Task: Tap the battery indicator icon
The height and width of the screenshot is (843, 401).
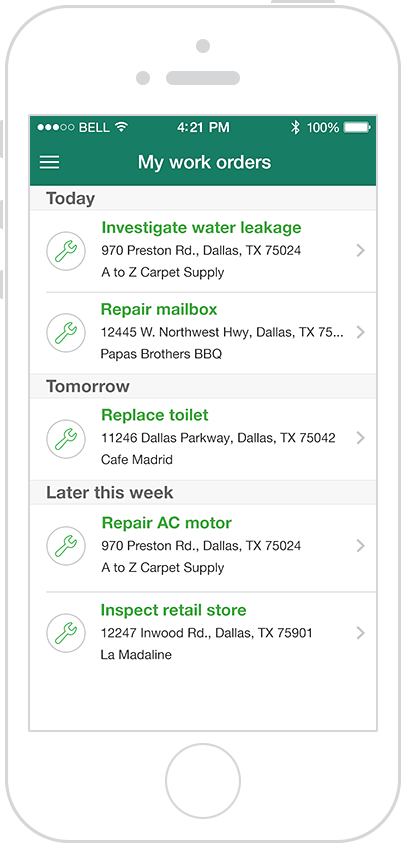Action: click(x=357, y=127)
